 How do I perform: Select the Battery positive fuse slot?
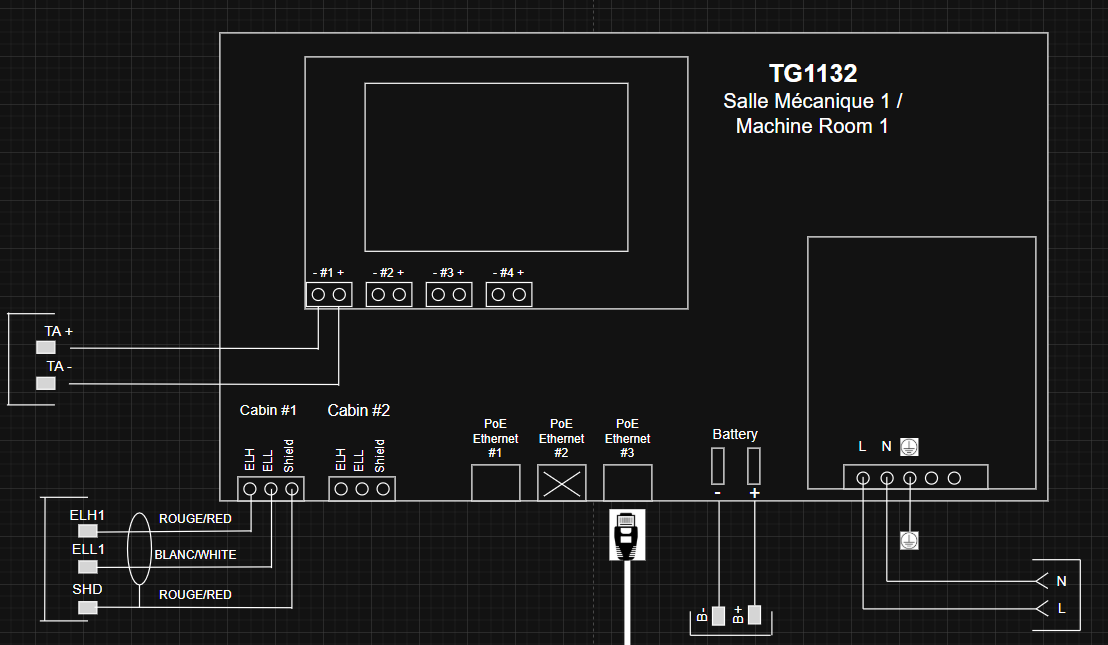(x=754, y=466)
